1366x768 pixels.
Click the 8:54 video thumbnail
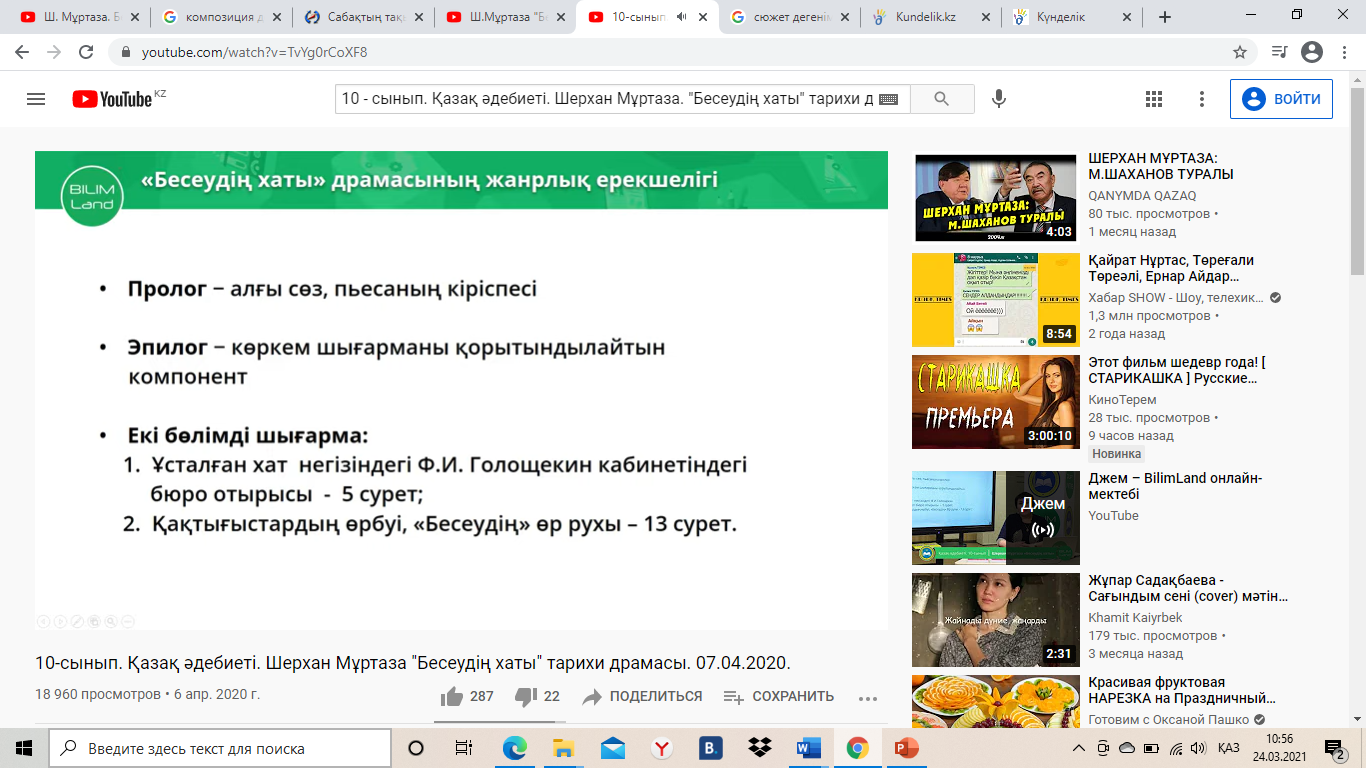(996, 300)
